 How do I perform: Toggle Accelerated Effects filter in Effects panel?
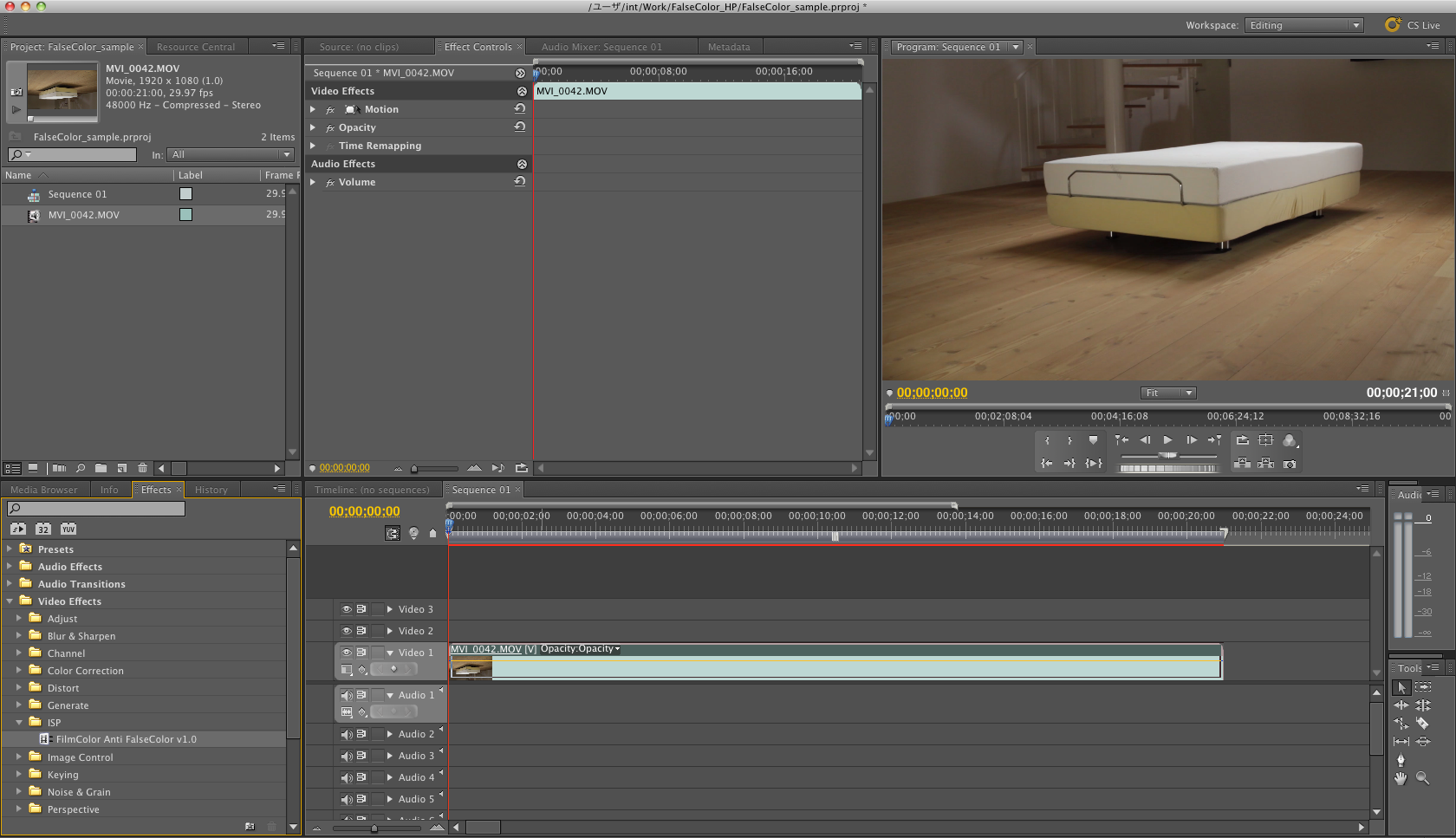click(18, 529)
